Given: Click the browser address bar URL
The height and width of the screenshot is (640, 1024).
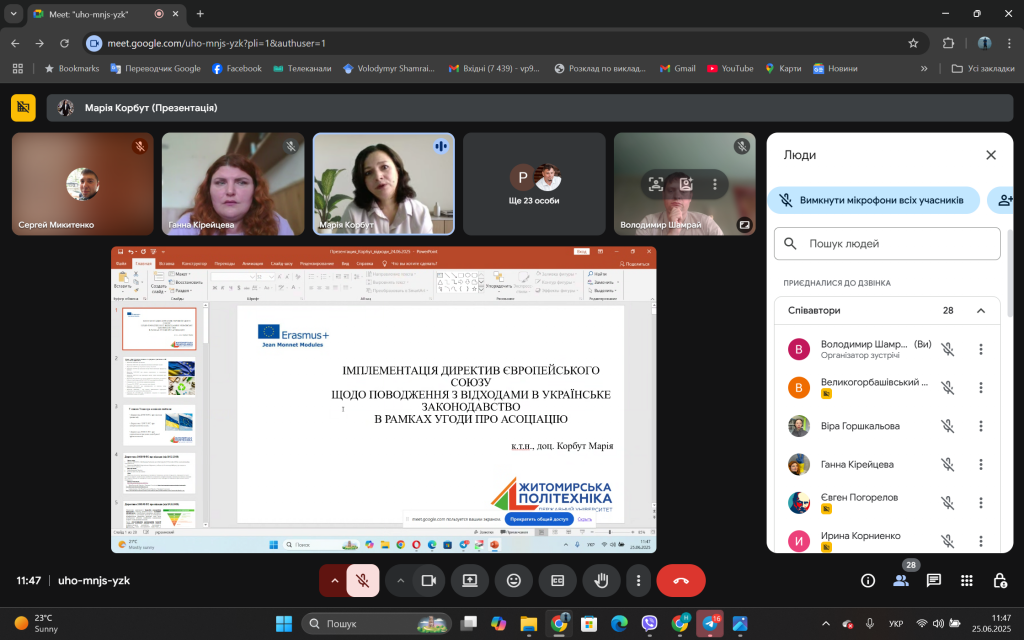Looking at the screenshot, I should tap(216, 43).
